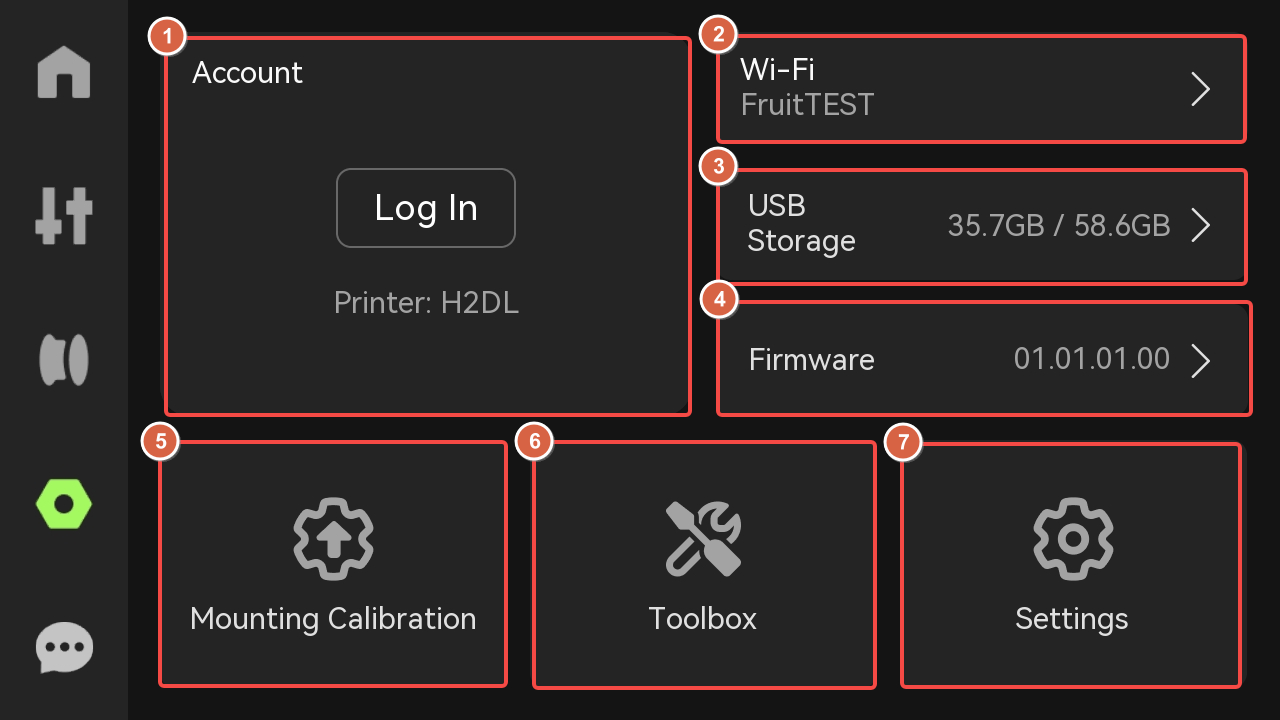The image size is (1280, 720).
Task: Open the Toolbox tile label
Action: [703, 618]
